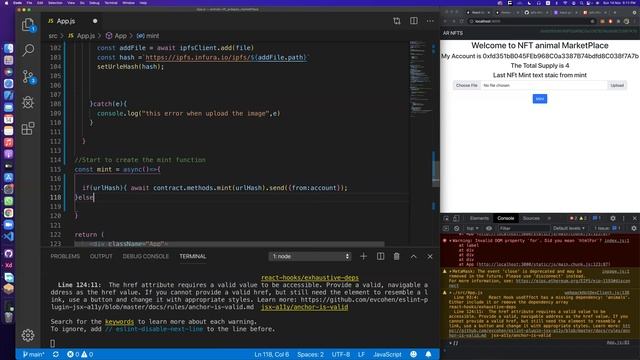Switch to the PROBLEMS panel tab
Screen dimensions: 640x360
[x=65, y=256]
